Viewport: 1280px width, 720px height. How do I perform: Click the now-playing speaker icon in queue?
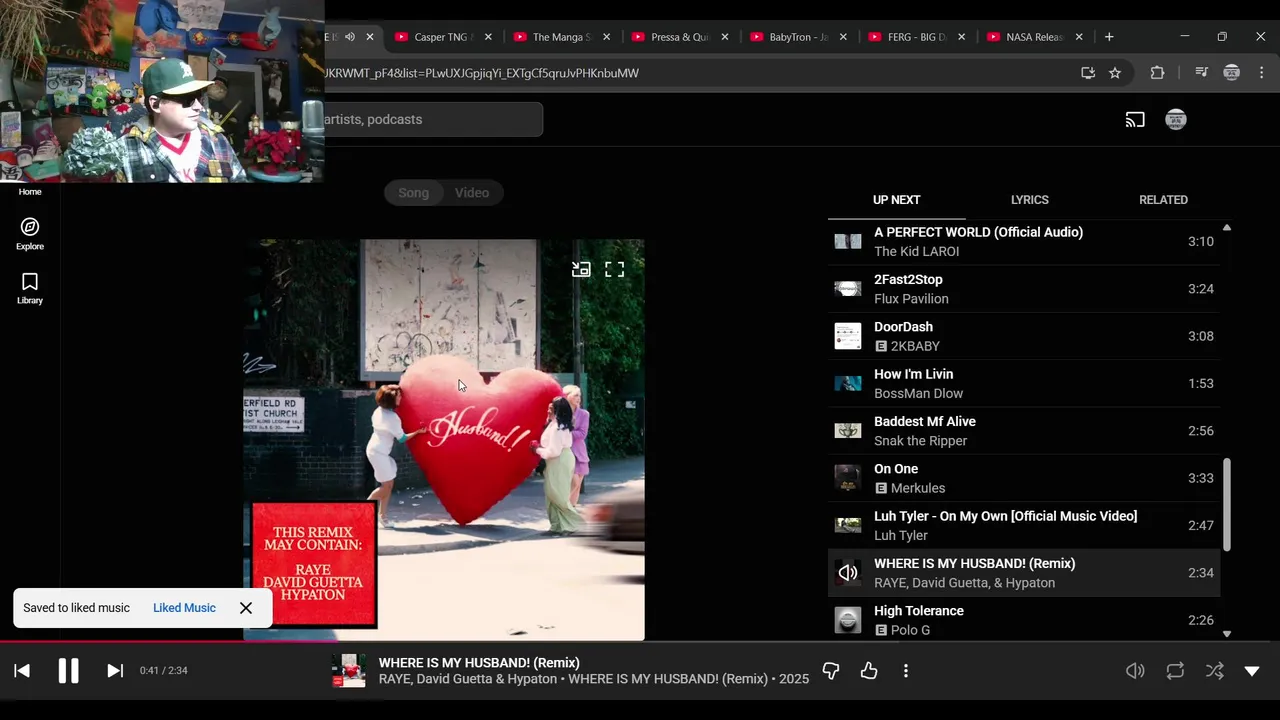(848, 573)
